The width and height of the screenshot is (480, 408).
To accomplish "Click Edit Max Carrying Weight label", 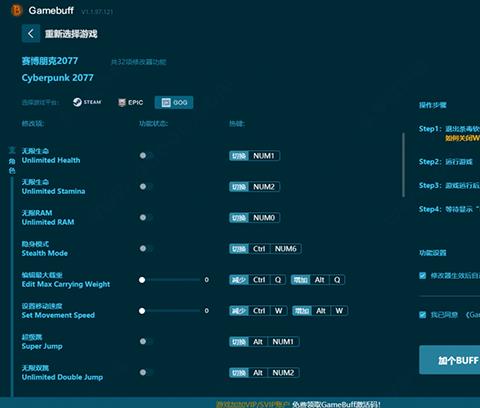I will click(66, 284).
